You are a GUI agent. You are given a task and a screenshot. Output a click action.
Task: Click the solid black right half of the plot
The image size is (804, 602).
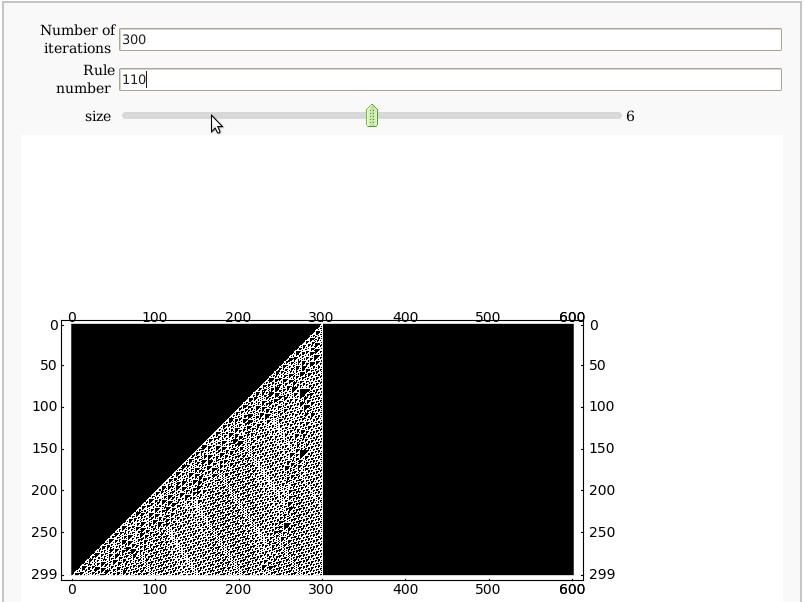tap(450, 450)
